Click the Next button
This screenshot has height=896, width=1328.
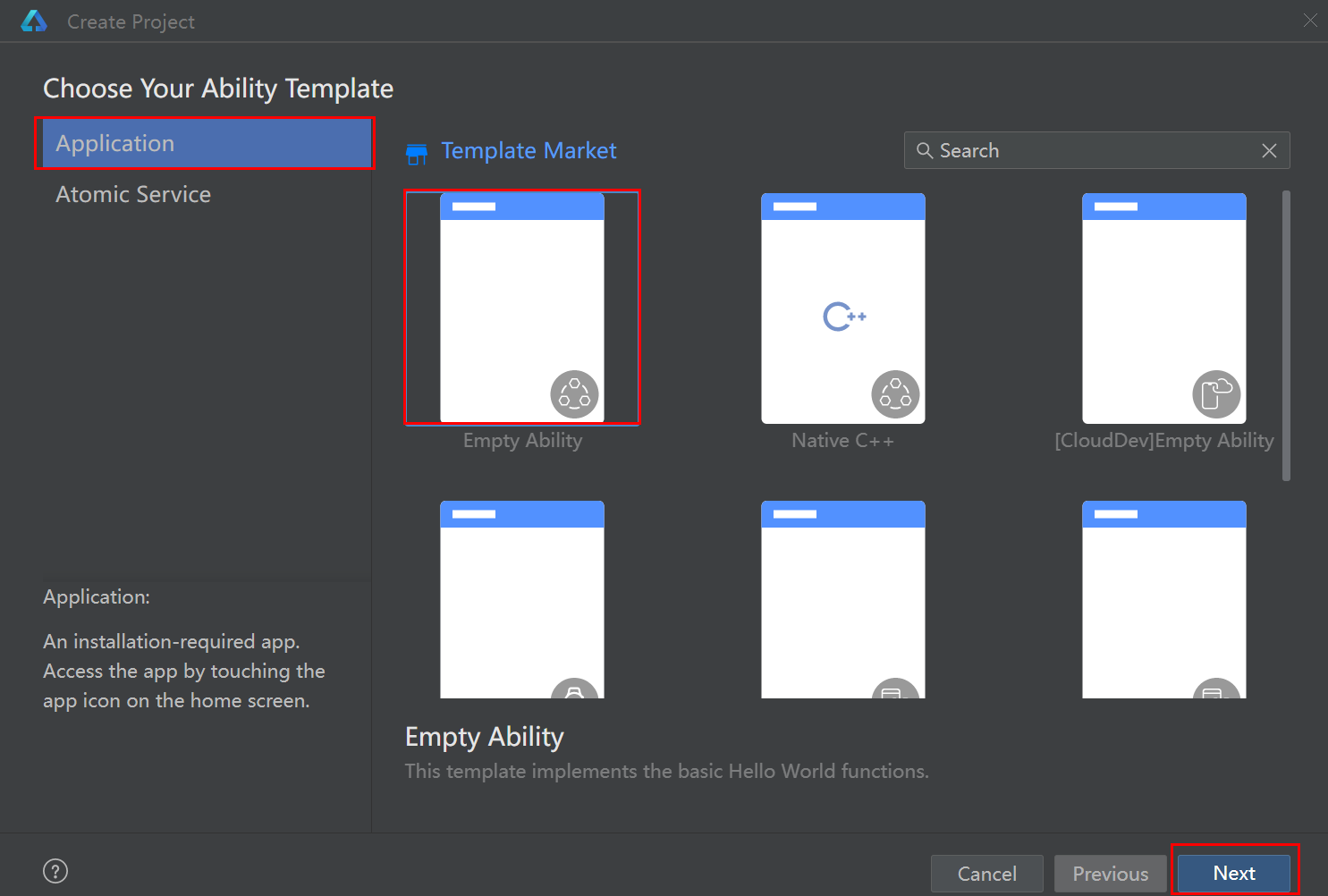(1234, 873)
